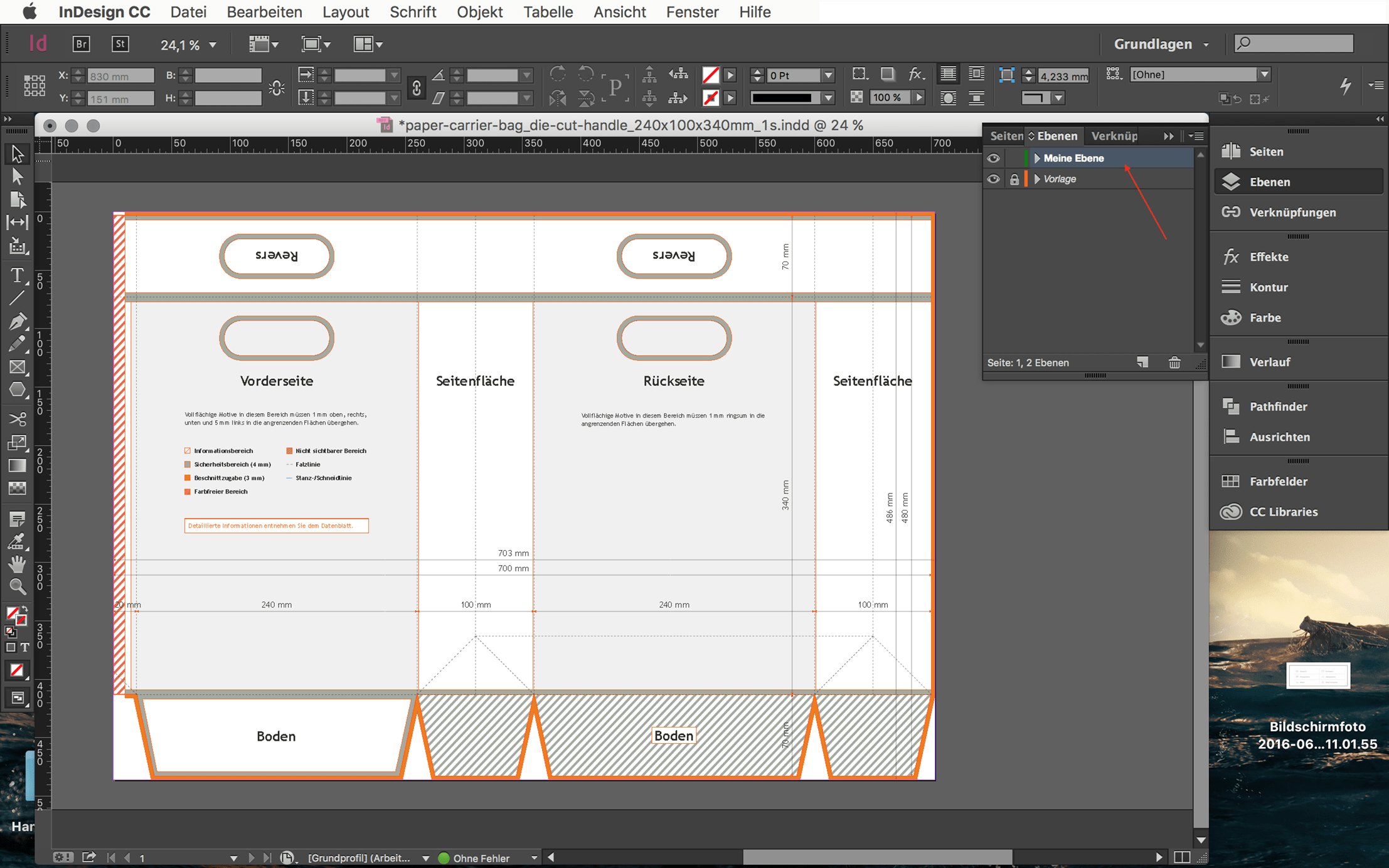Screen dimensions: 1389x868
Task: Switch to the Seiten tab
Action: pos(1006,136)
